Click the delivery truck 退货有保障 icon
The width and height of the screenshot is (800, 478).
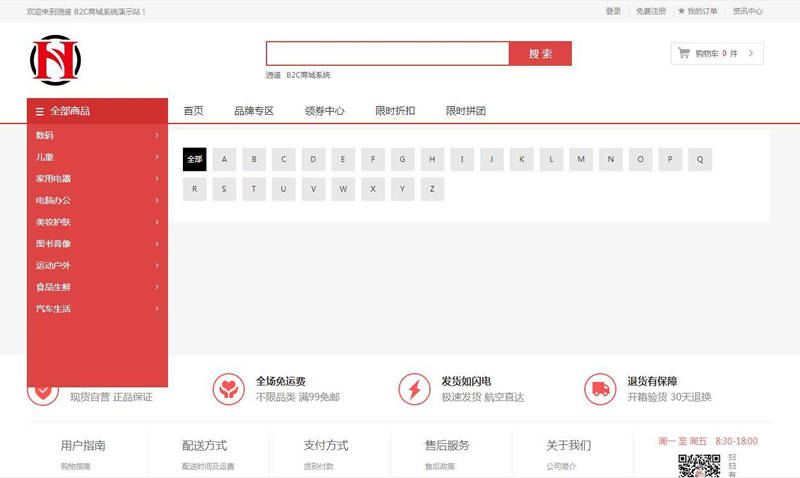tap(600, 389)
